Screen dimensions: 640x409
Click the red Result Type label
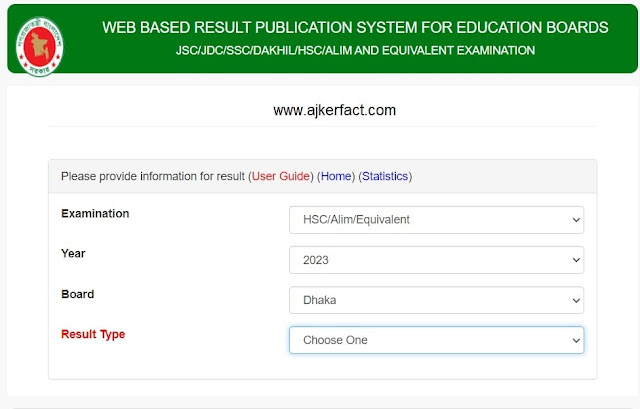click(x=93, y=334)
